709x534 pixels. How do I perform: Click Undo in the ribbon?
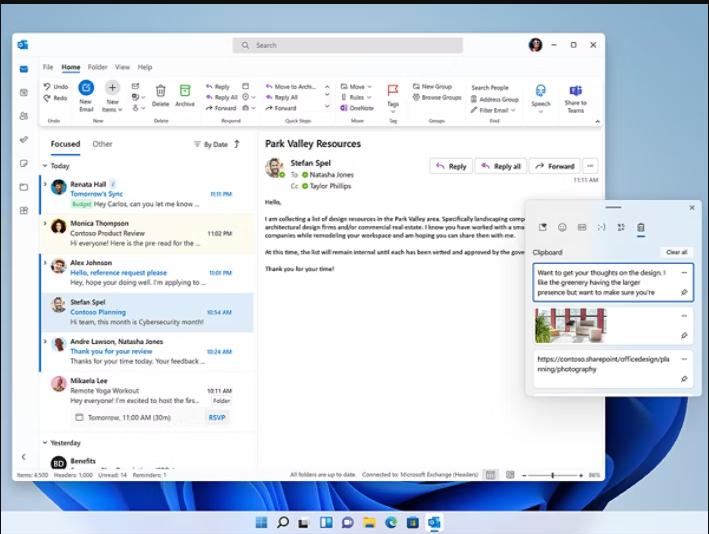[56, 86]
